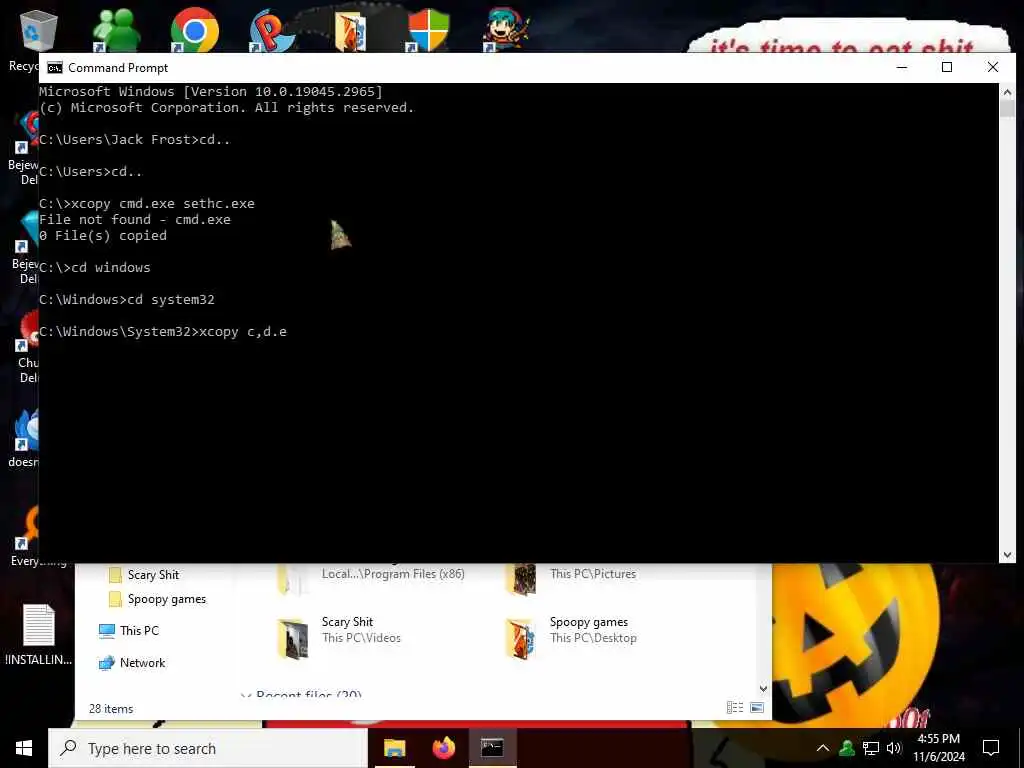Click the Command Prompt scrollbar up arrow
Image resolution: width=1024 pixels, height=768 pixels.
[x=1007, y=92]
